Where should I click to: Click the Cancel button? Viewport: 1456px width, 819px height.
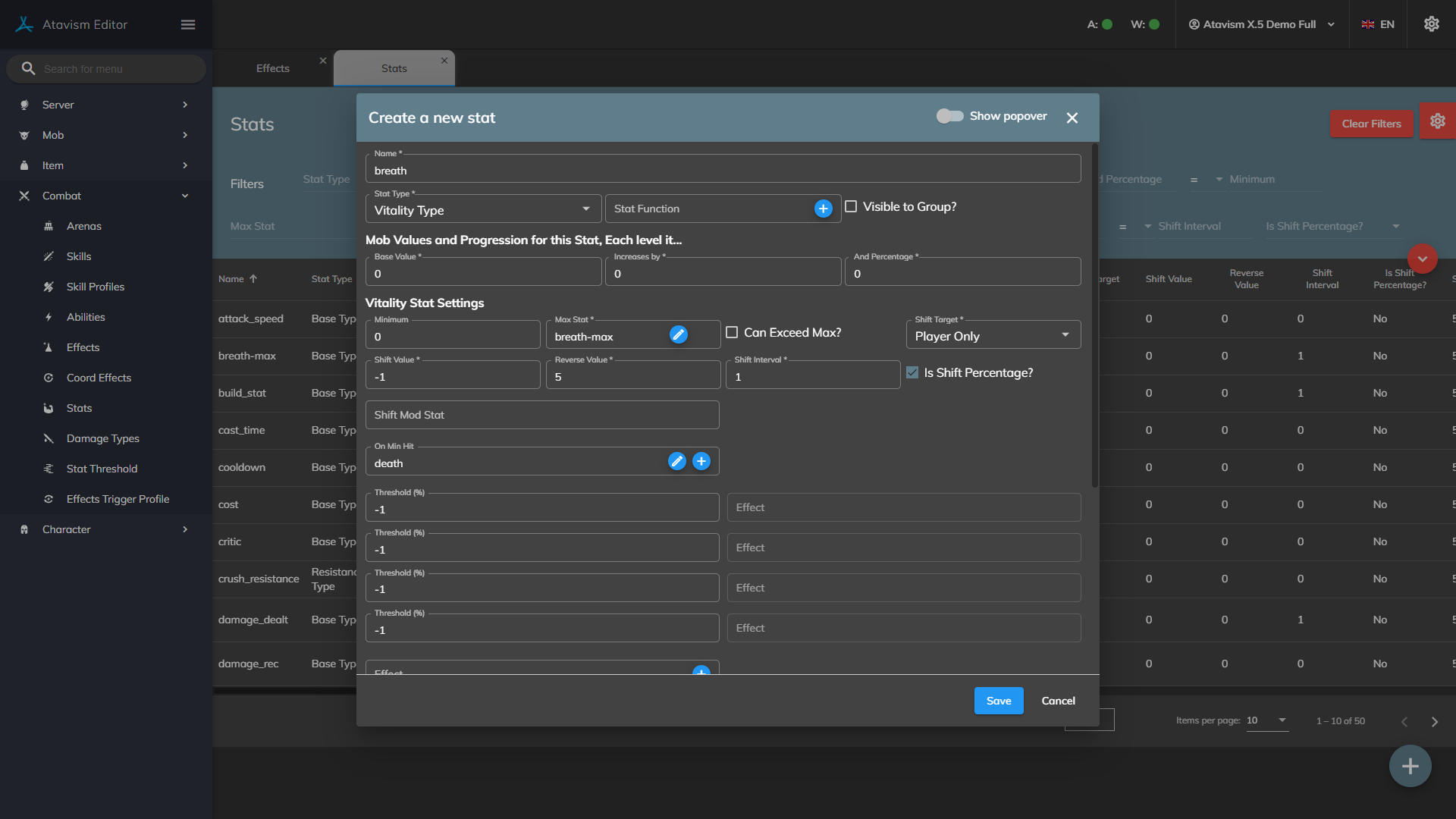[x=1058, y=701]
